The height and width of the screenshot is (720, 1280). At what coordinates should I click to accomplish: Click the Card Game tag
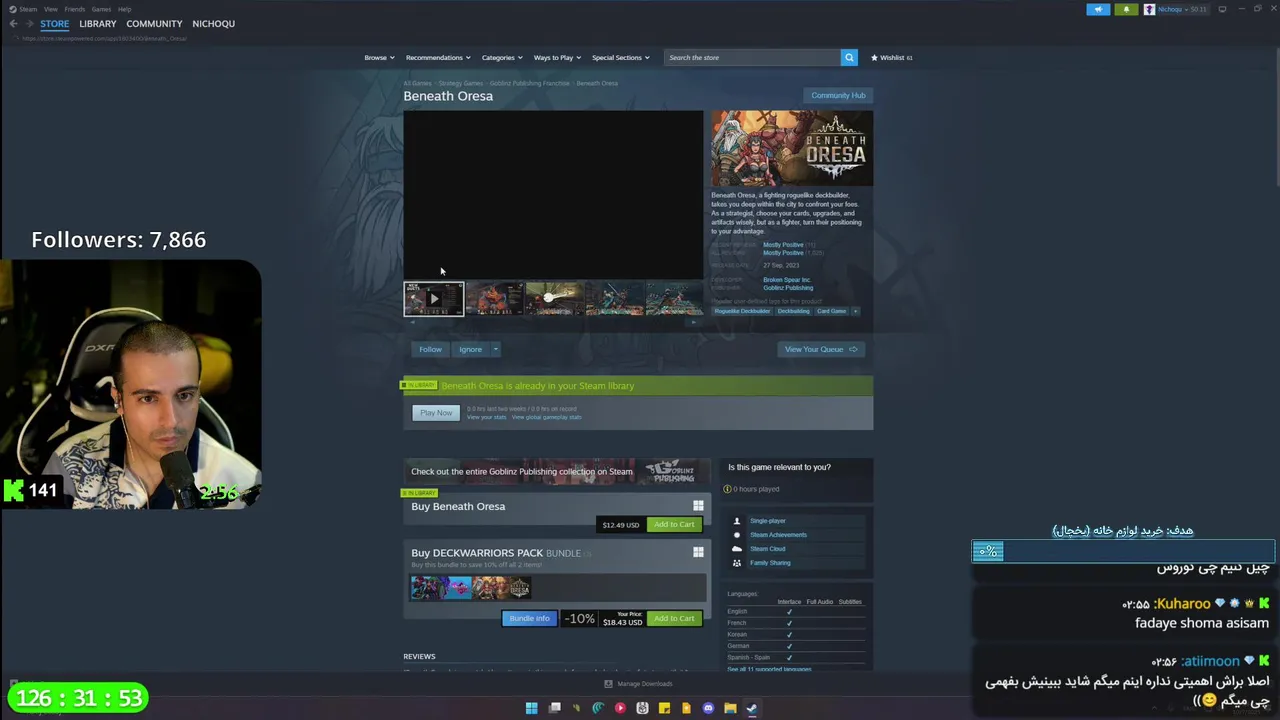click(831, 311)
